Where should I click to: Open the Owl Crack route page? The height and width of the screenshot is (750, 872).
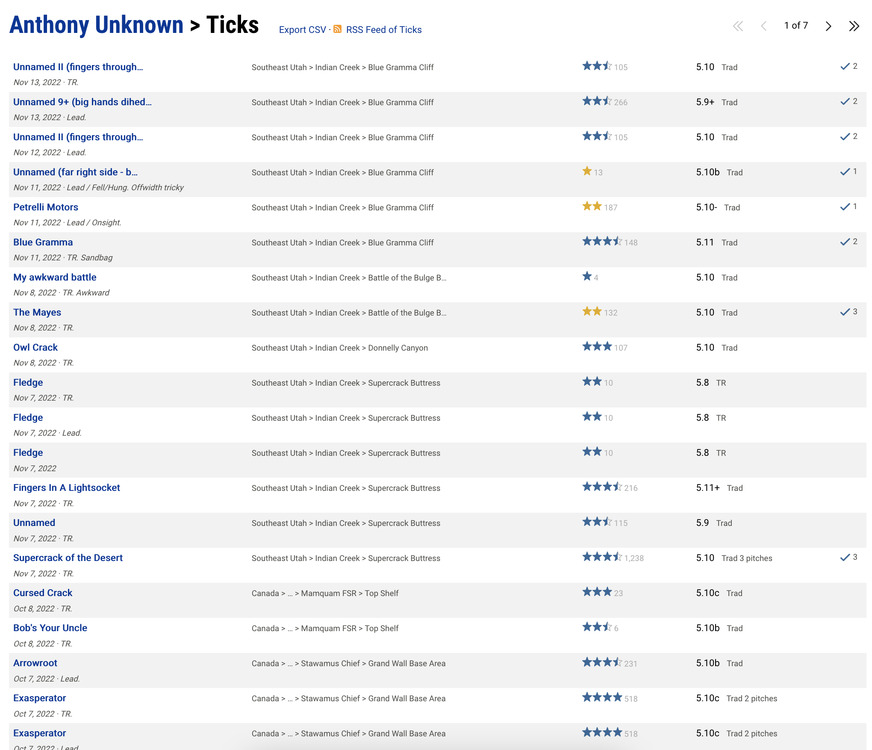(35, 348)
